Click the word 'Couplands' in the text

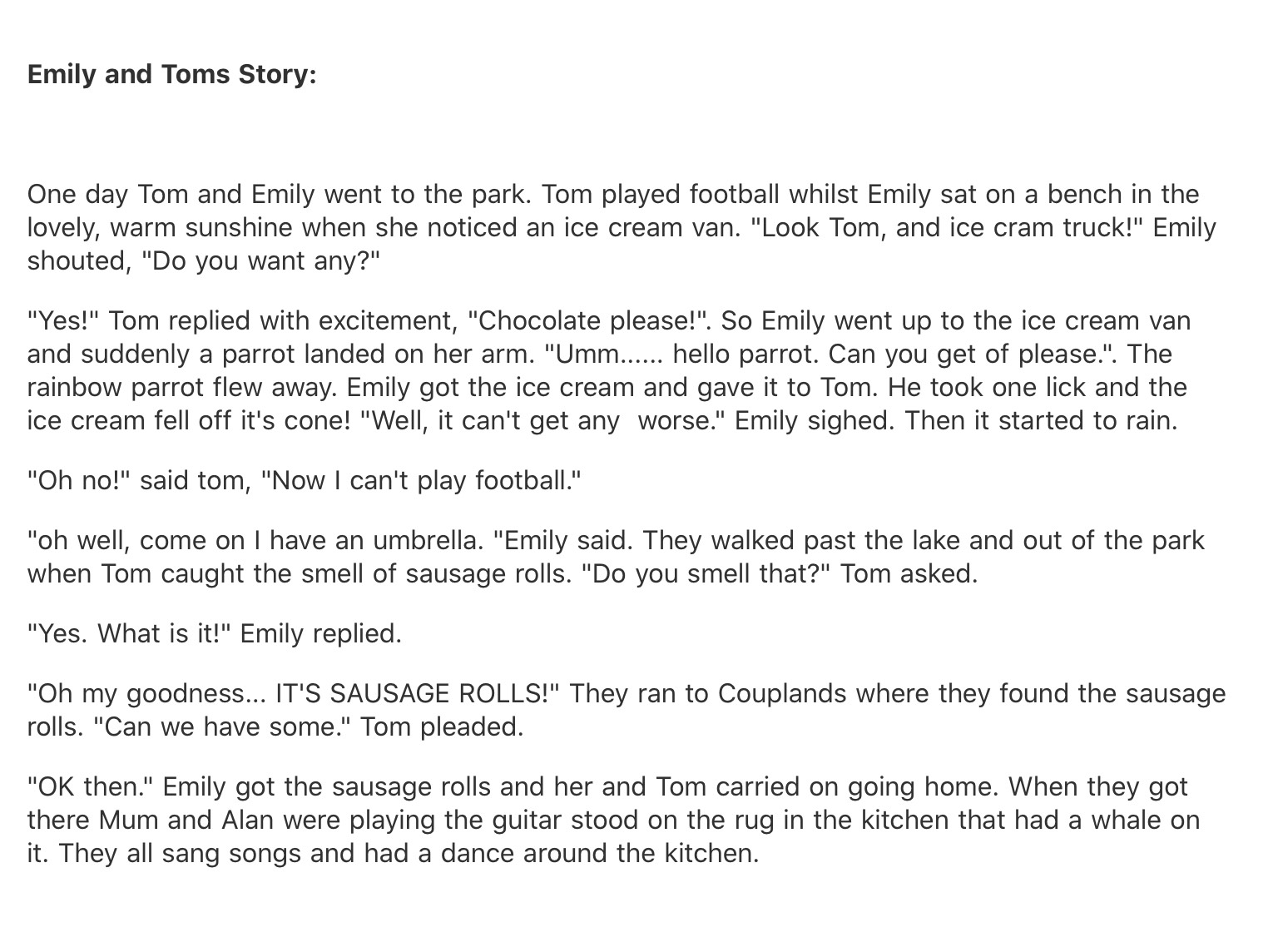point(780,693)
